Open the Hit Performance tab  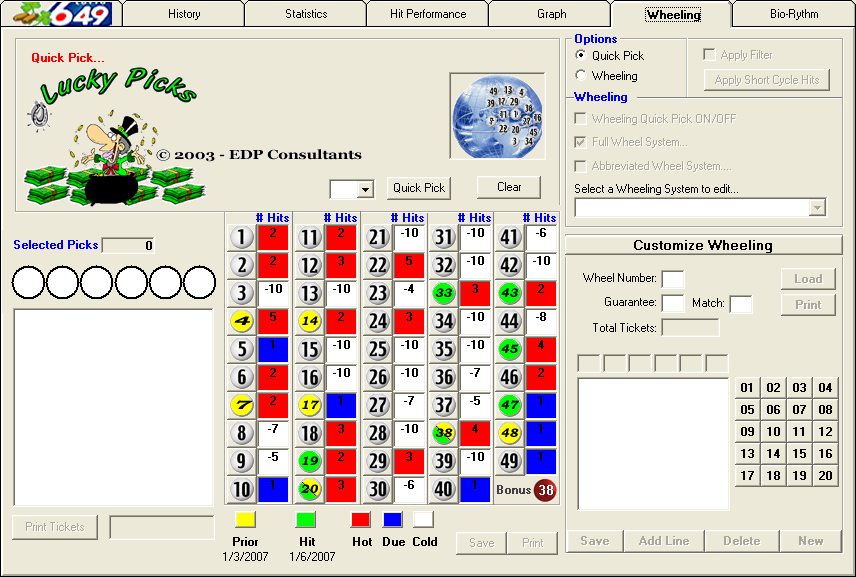tap(428, 14)
